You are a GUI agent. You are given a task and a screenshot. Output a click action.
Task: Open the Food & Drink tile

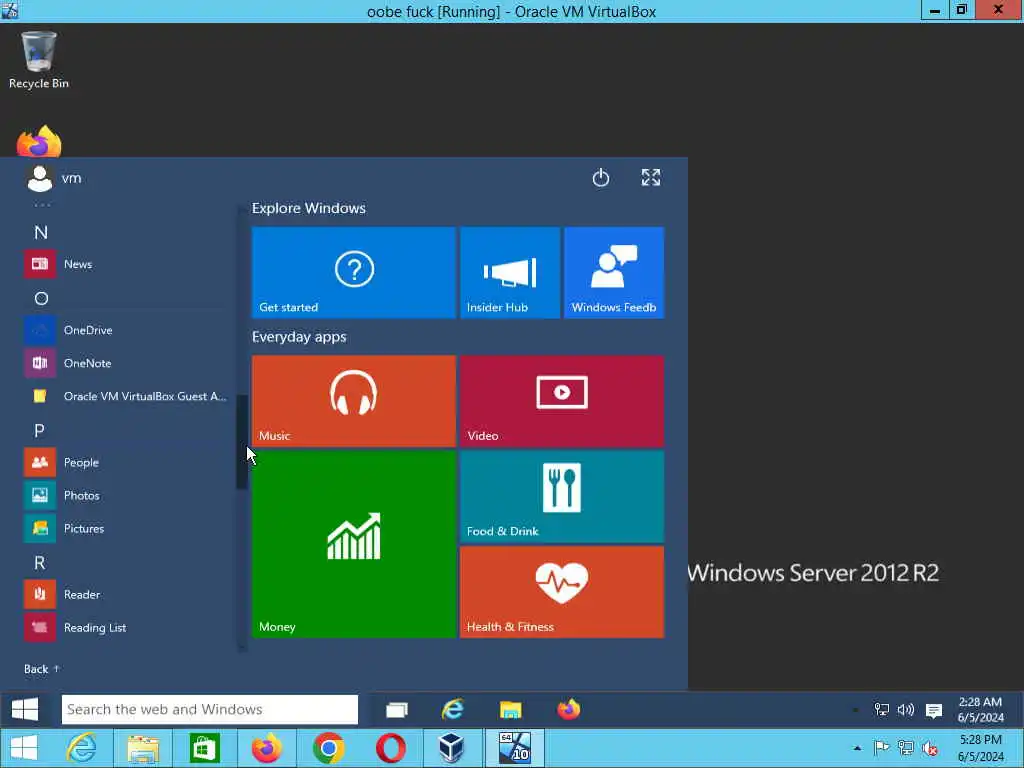(562, 496)
